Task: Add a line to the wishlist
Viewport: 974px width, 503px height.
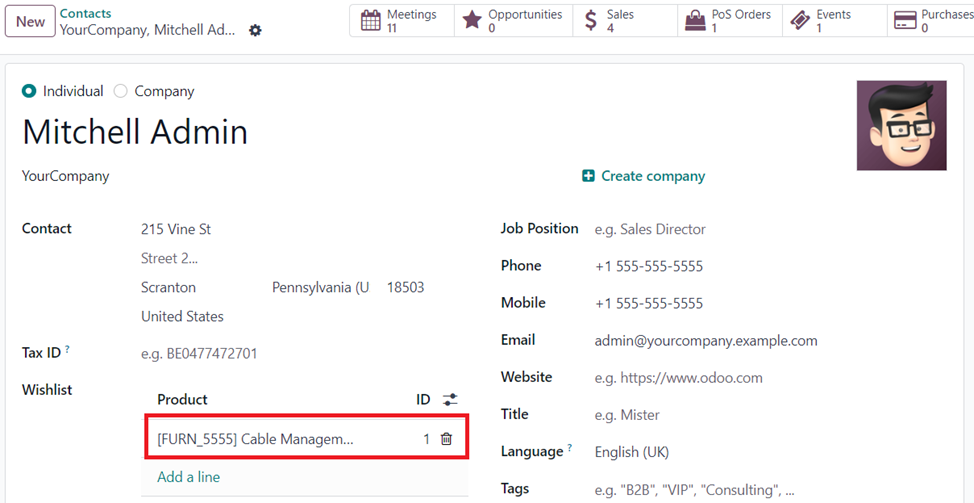Action: (188, 477)
